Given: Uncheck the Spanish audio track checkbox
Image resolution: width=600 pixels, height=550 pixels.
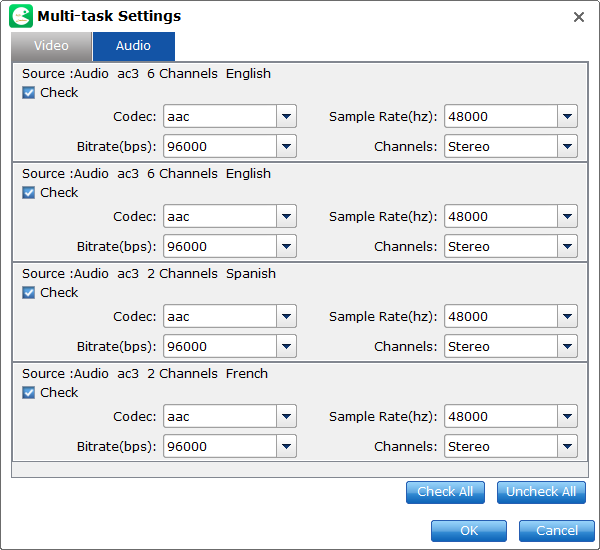Looking at the screenshot, I should [x=28, y=292].
